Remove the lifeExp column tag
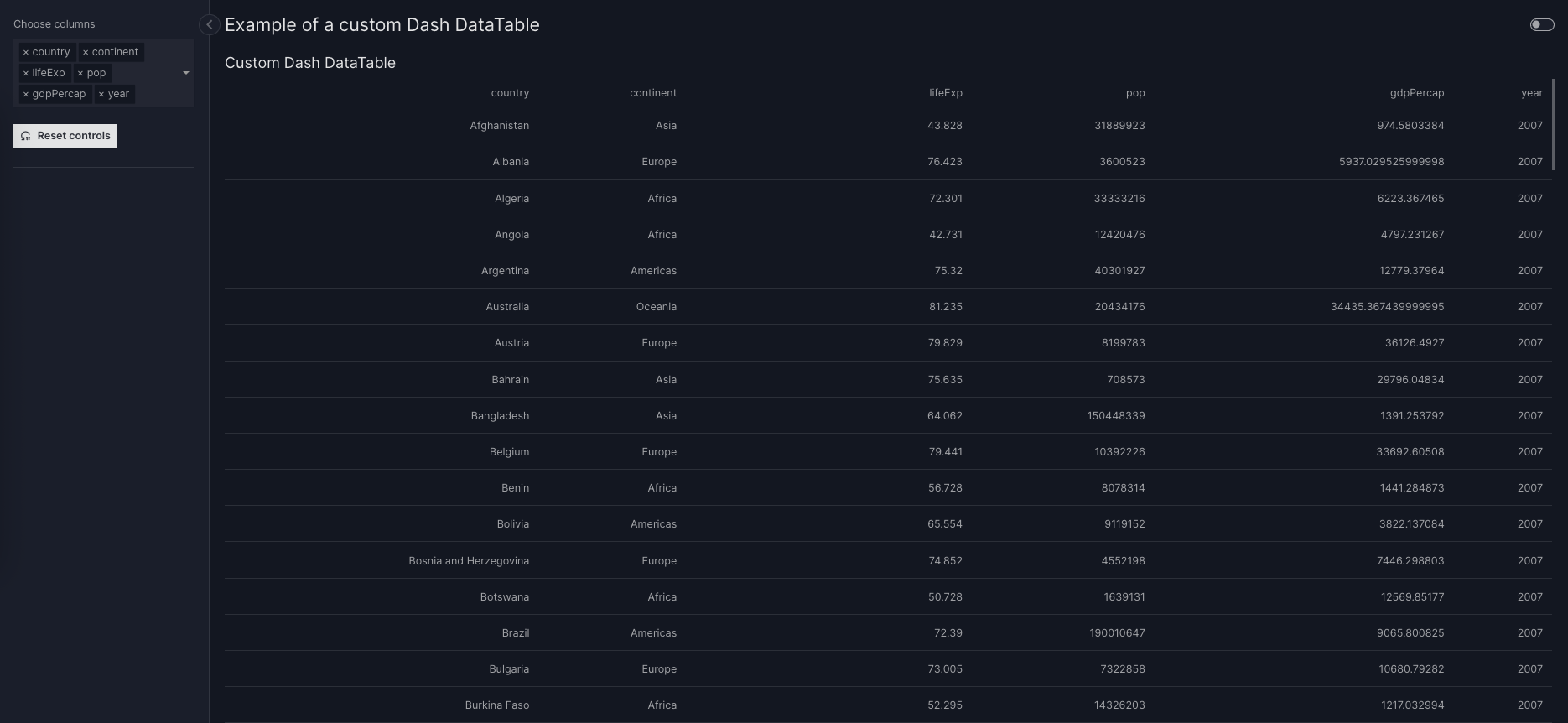Image resolution: width=1568 pixels, height=723 pixels. [x=26, y=73]
